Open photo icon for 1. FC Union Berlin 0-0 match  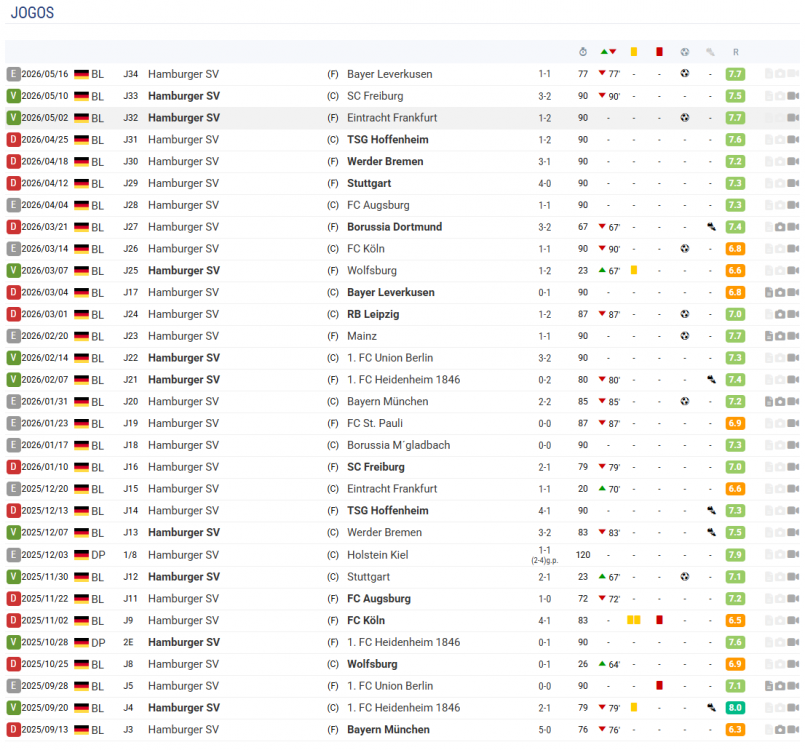[x=780, y=686]
